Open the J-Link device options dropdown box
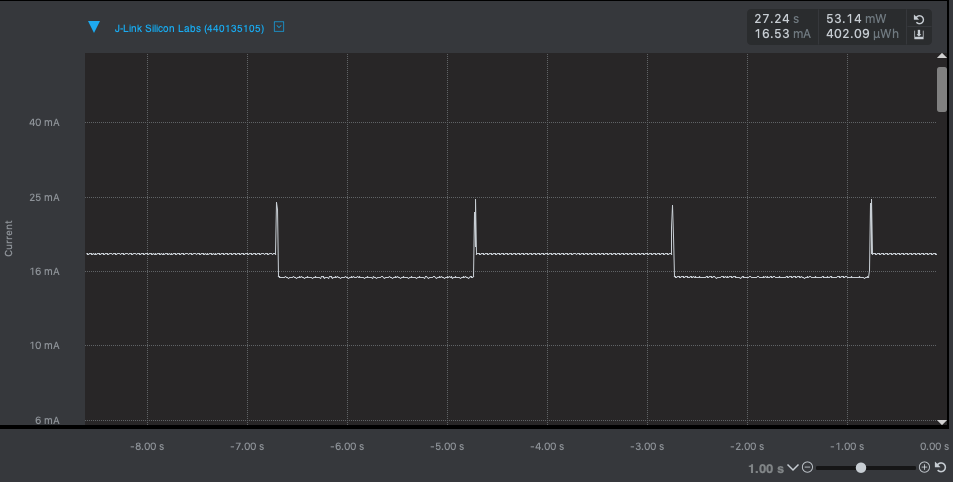This screenshot has width=953, height=482. coord(279,27)
